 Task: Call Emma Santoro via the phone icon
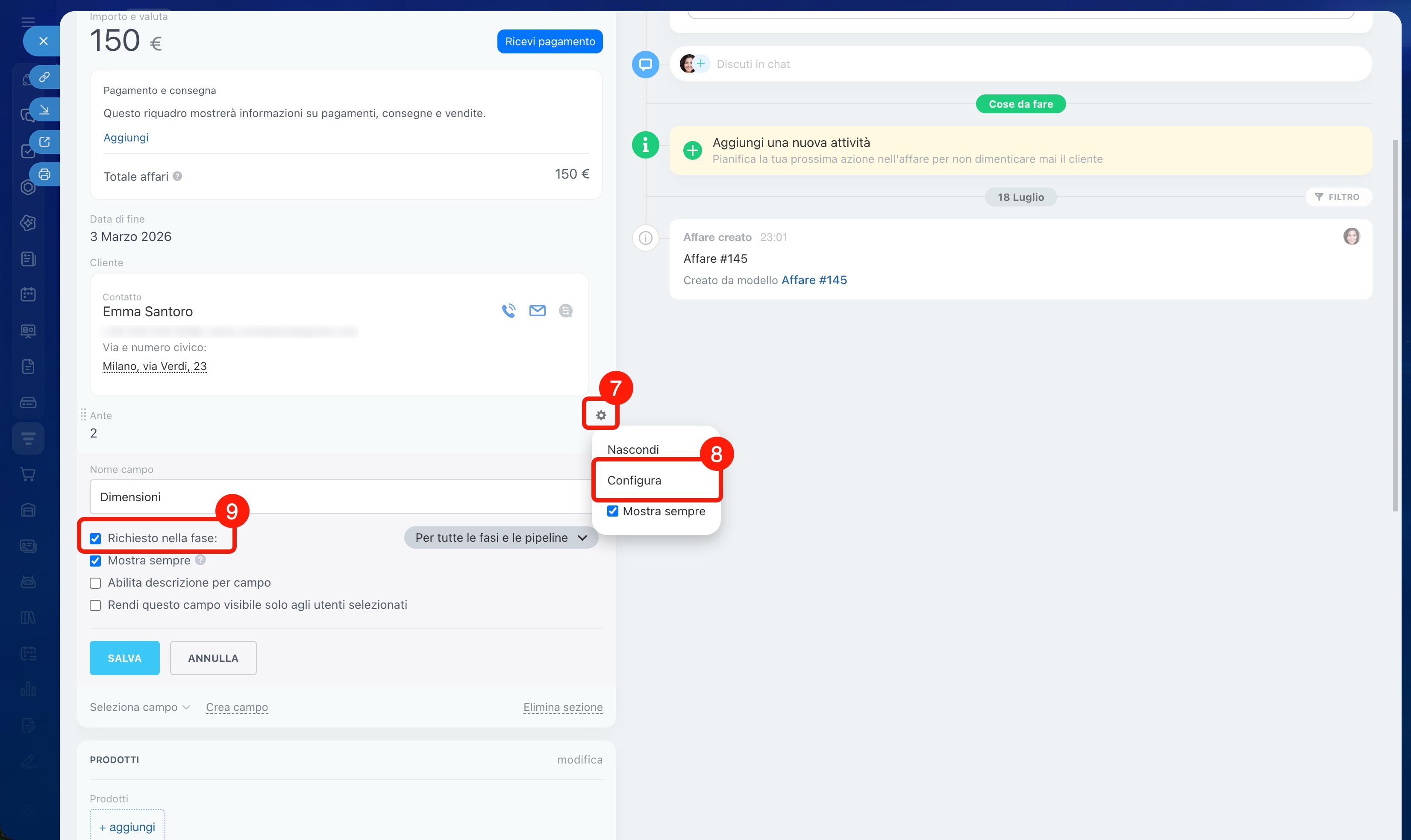[x=509, y=311]
